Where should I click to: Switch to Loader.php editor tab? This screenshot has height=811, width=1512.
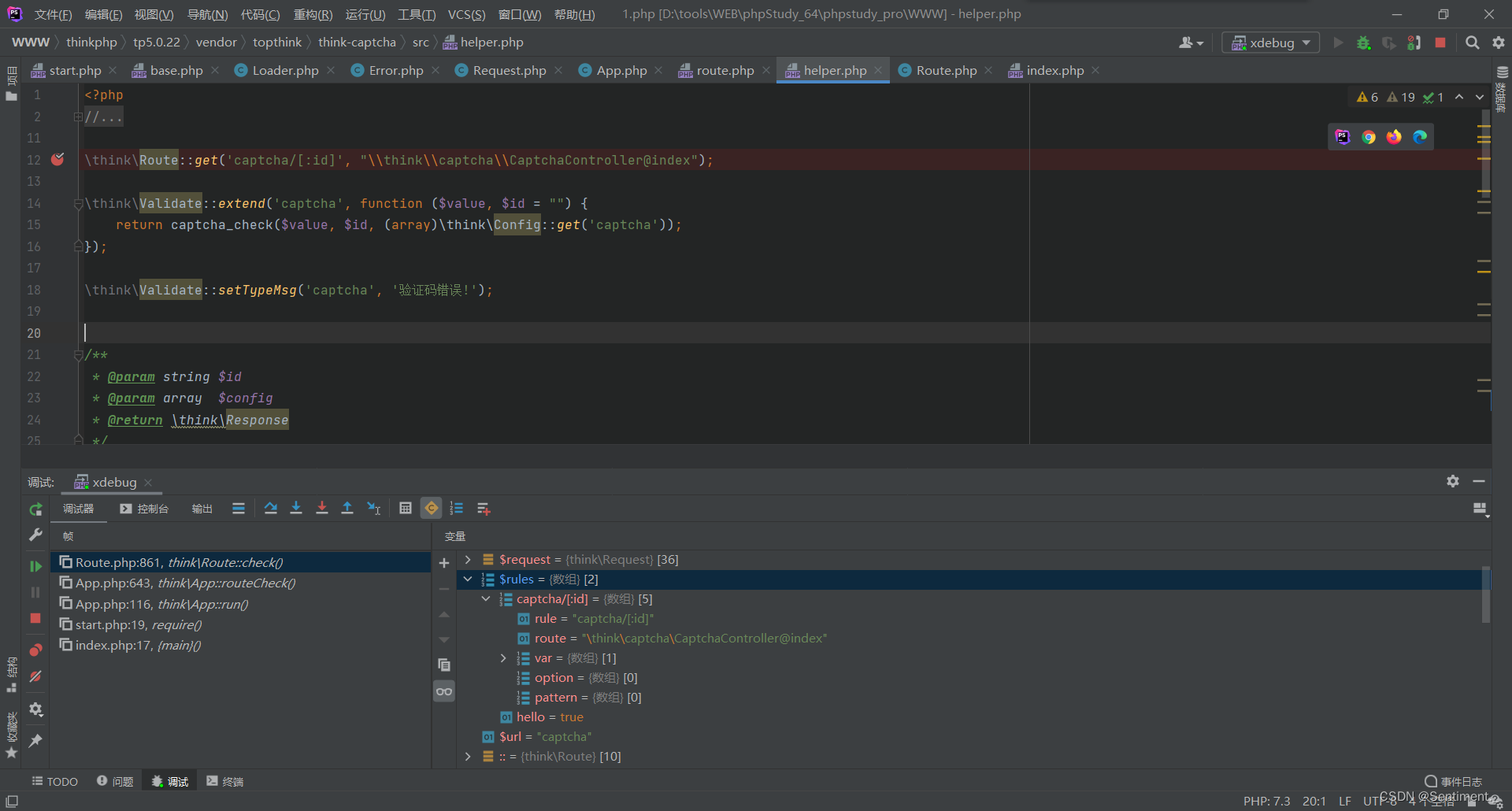tap(285, 70)
